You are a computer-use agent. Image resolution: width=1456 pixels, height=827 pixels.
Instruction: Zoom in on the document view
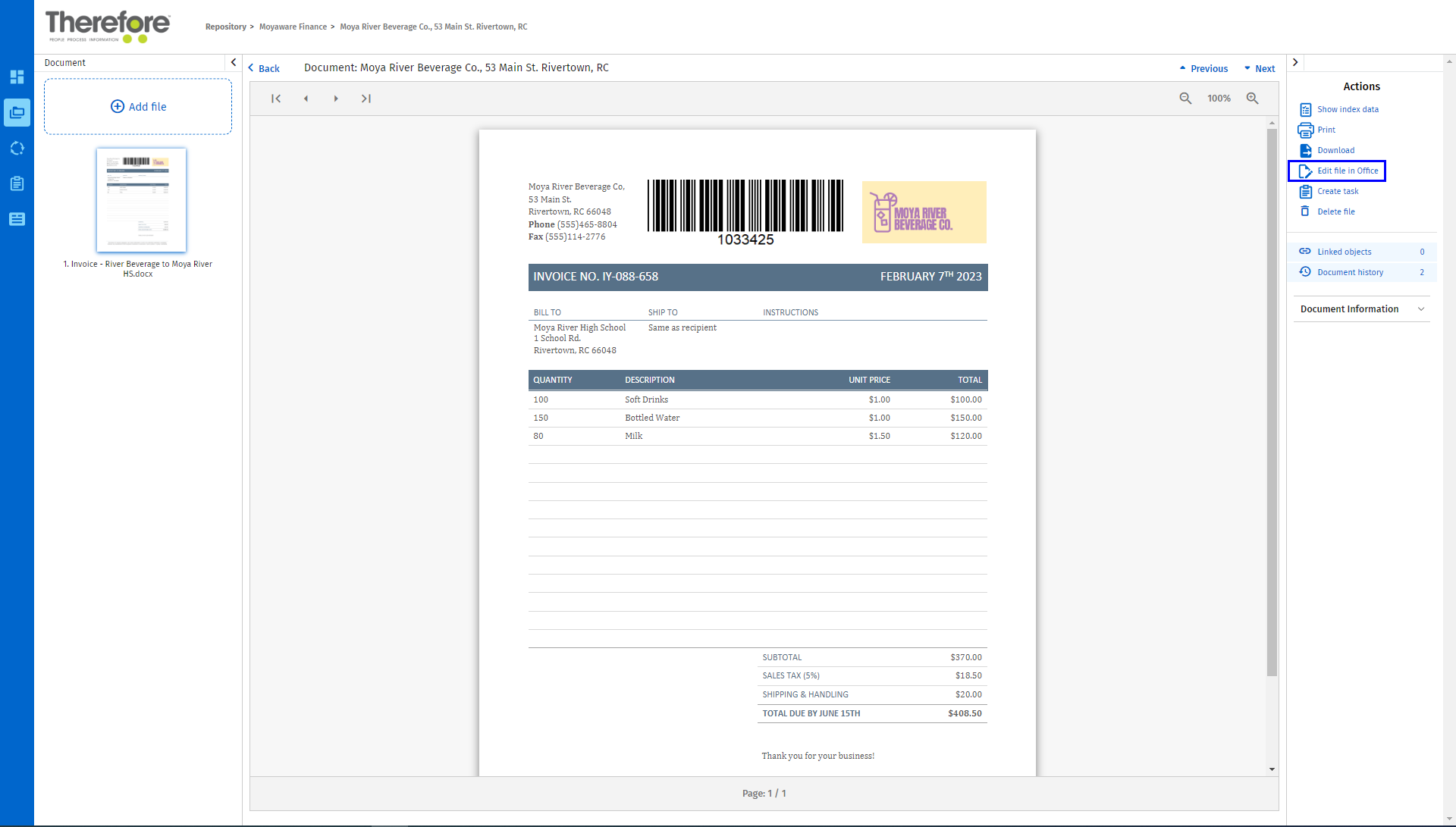(1253, 99)
